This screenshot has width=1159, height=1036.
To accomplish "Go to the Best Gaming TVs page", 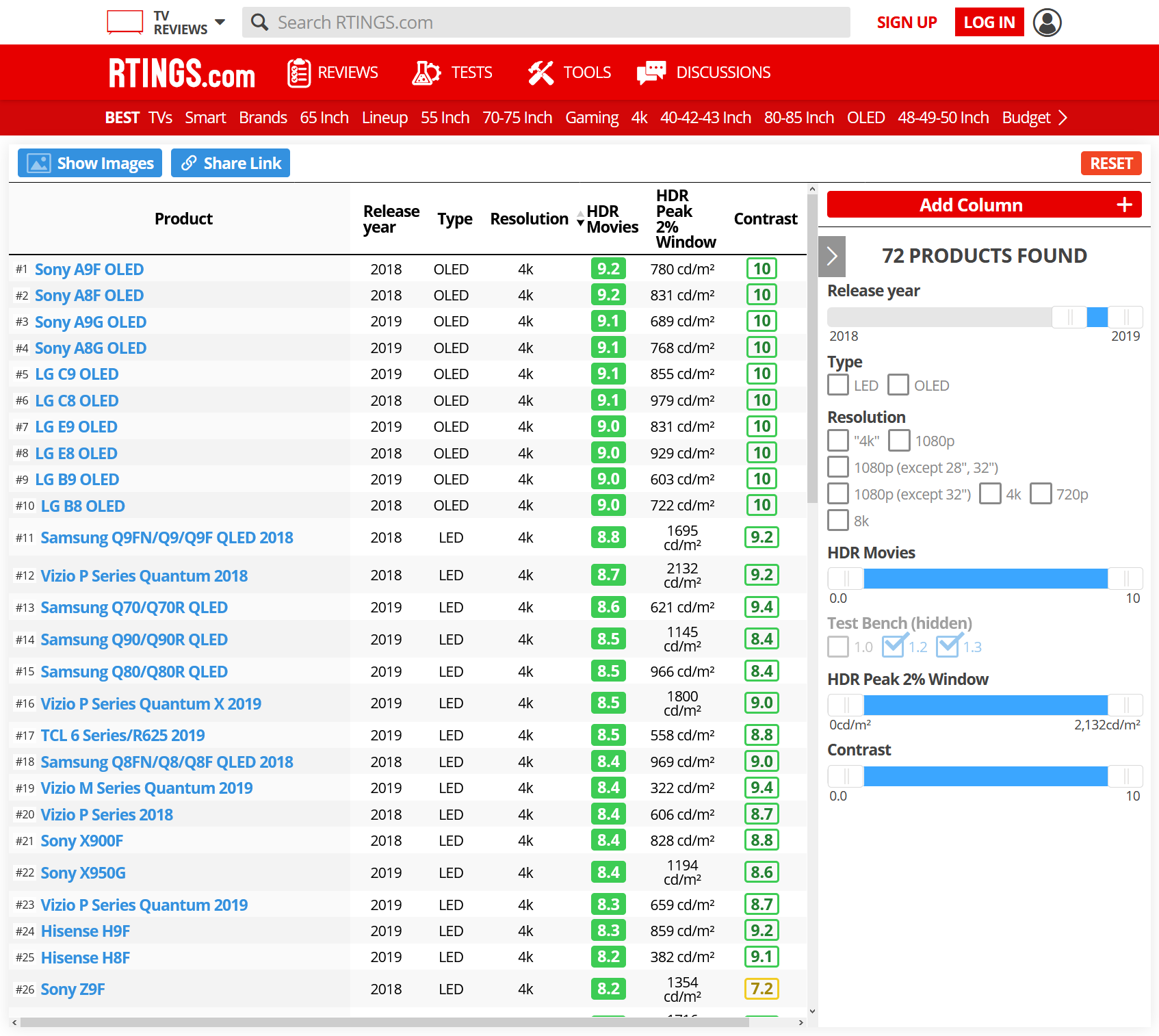I will (x=592, y=118).
